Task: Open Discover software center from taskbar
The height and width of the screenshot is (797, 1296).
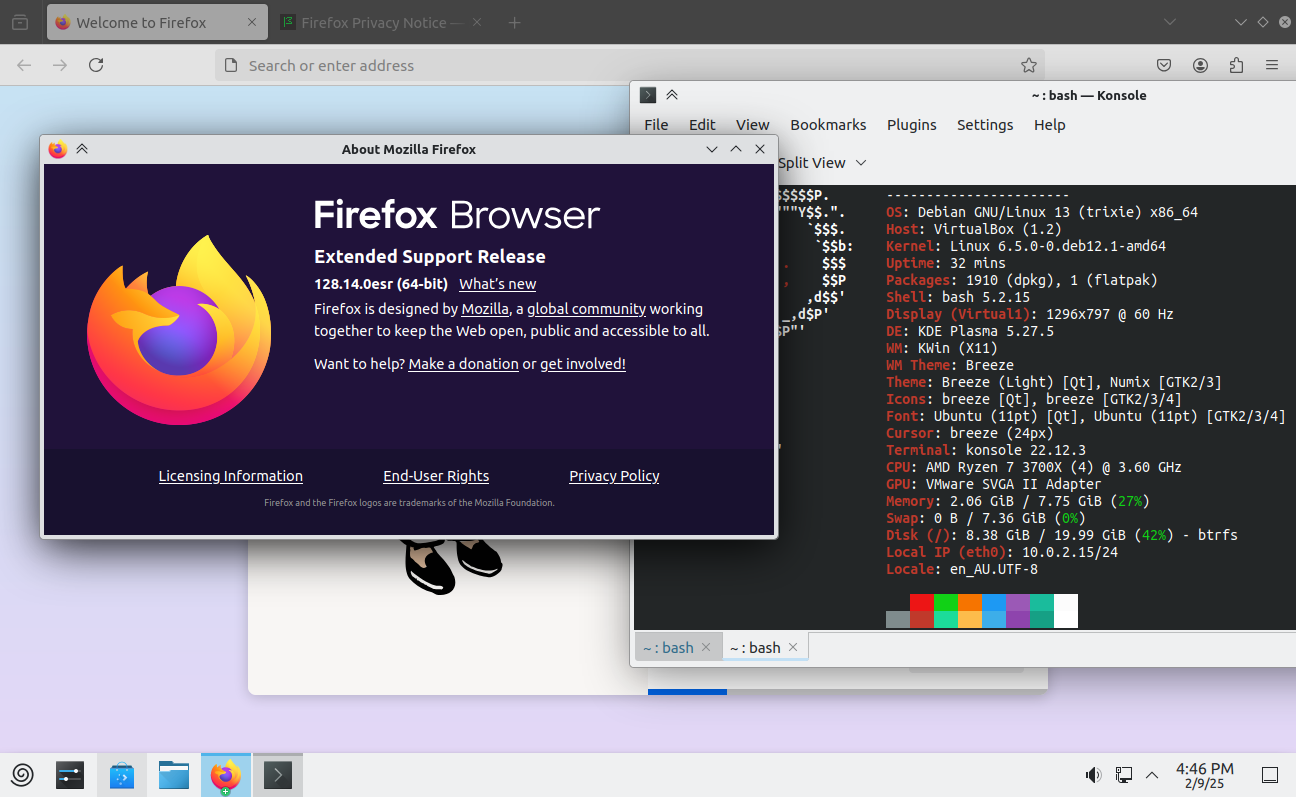Action: [x=122, y=774]
